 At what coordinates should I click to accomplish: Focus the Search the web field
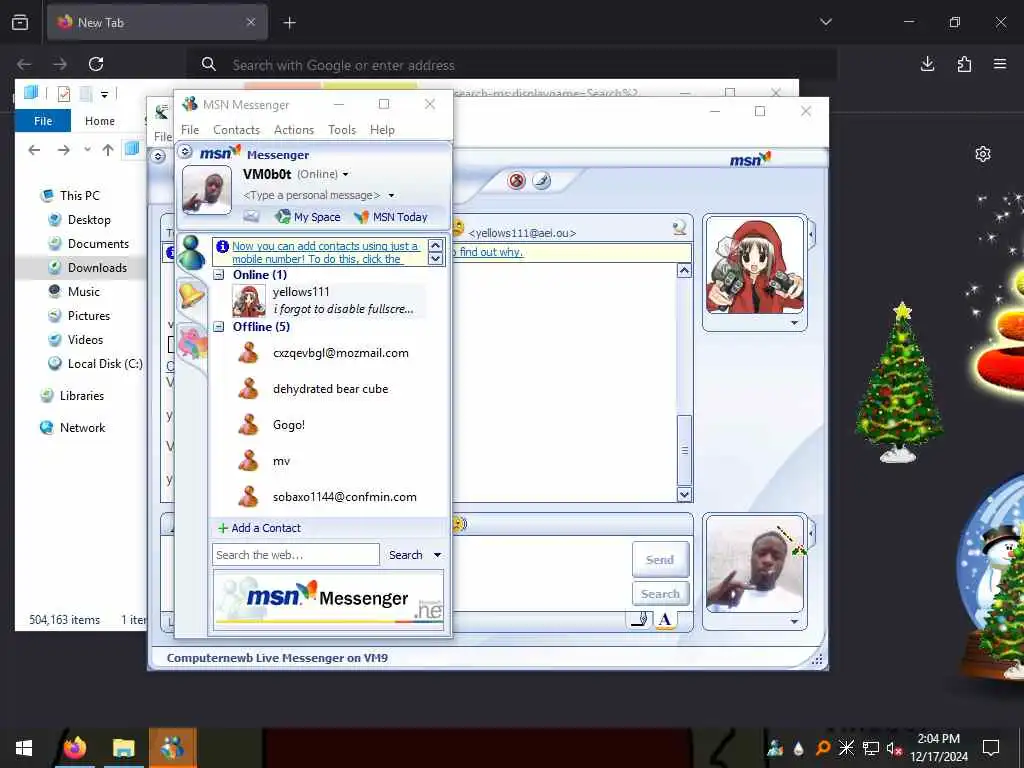[295, 555]
